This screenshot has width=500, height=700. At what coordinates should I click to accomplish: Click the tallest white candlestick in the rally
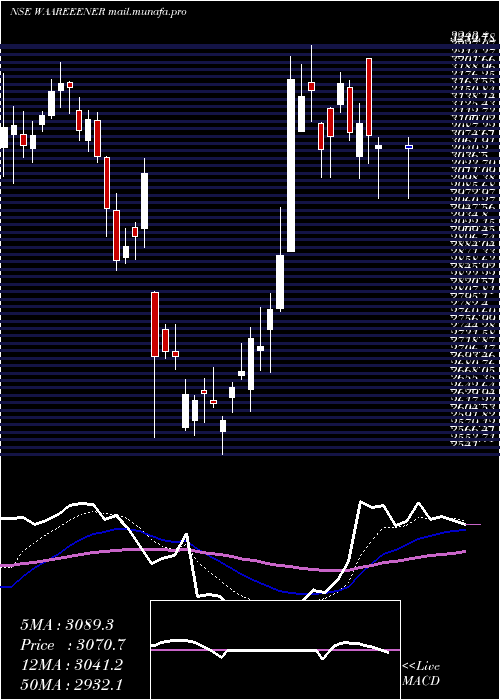291,165
